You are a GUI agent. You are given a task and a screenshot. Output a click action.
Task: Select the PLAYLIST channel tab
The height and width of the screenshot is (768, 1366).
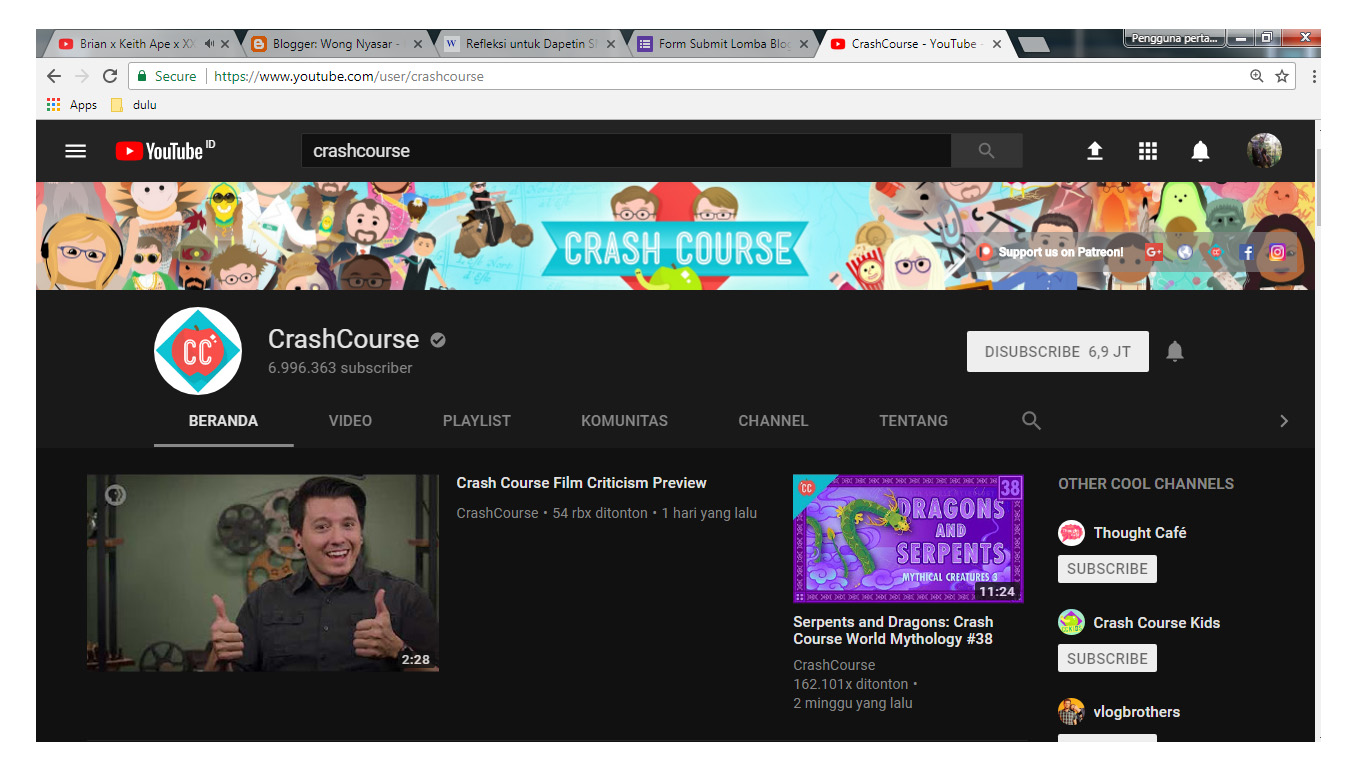[477, 421]
